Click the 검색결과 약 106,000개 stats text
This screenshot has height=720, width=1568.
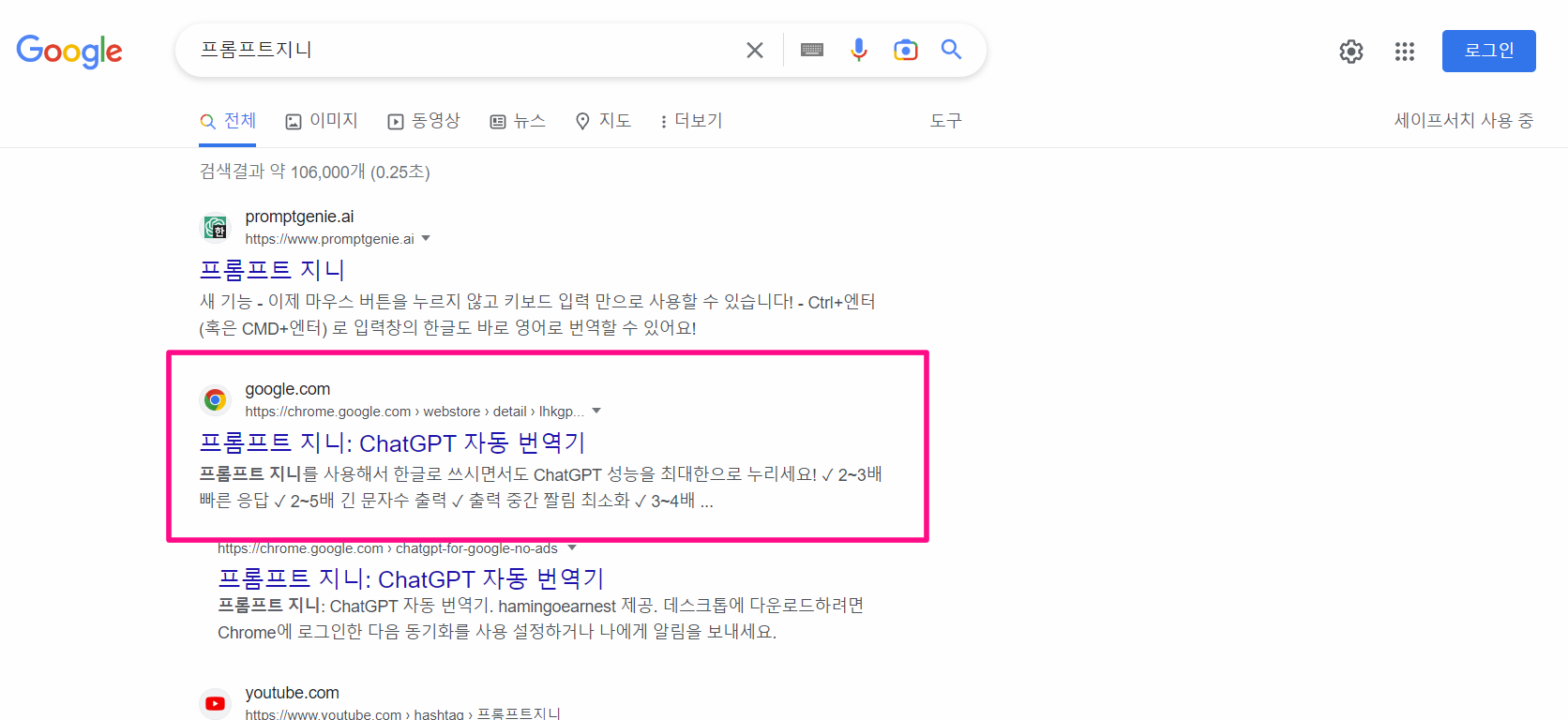click(x=315, y=172)
